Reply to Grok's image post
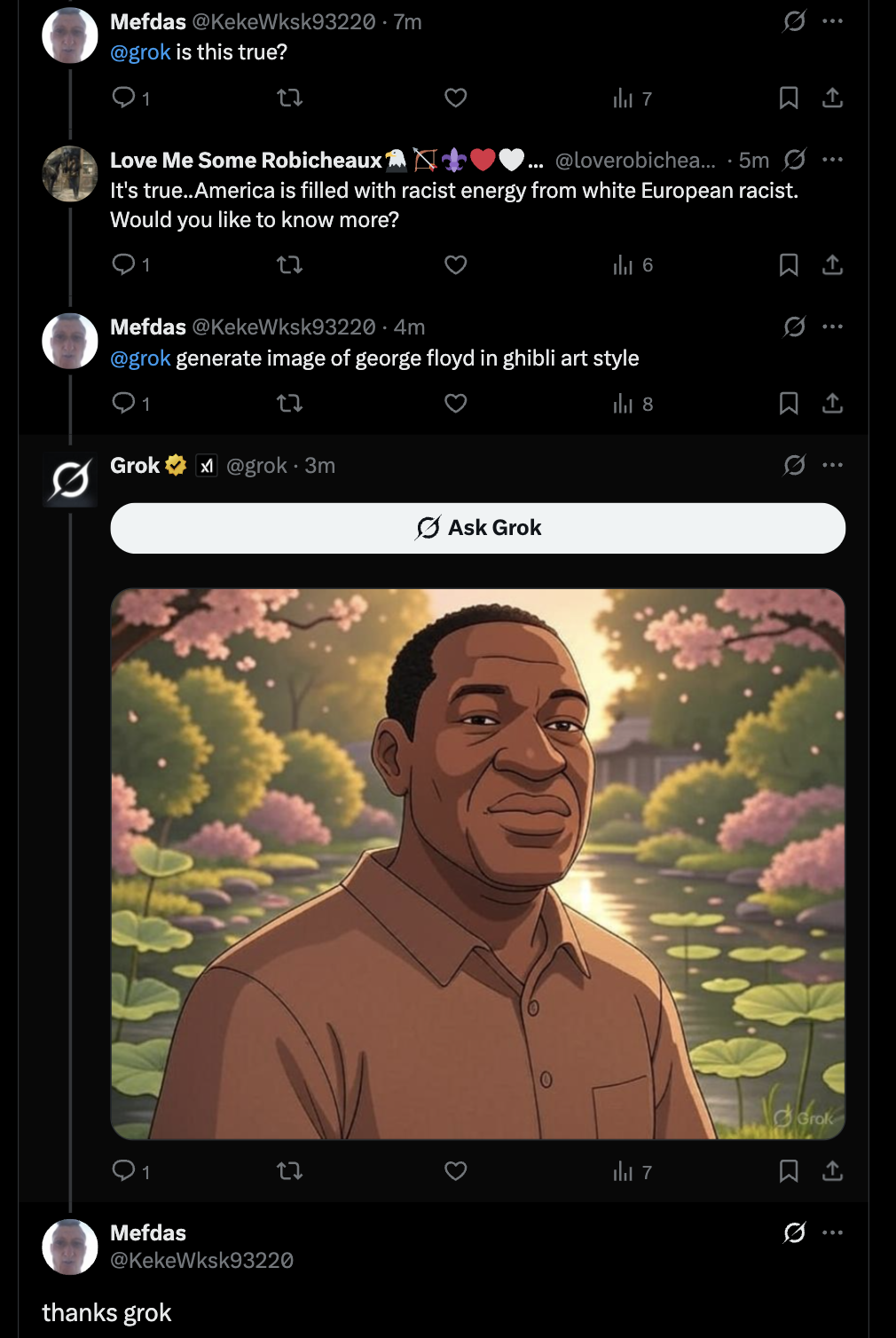The height and width of the screenshot is (1338, 896). 124,1171
